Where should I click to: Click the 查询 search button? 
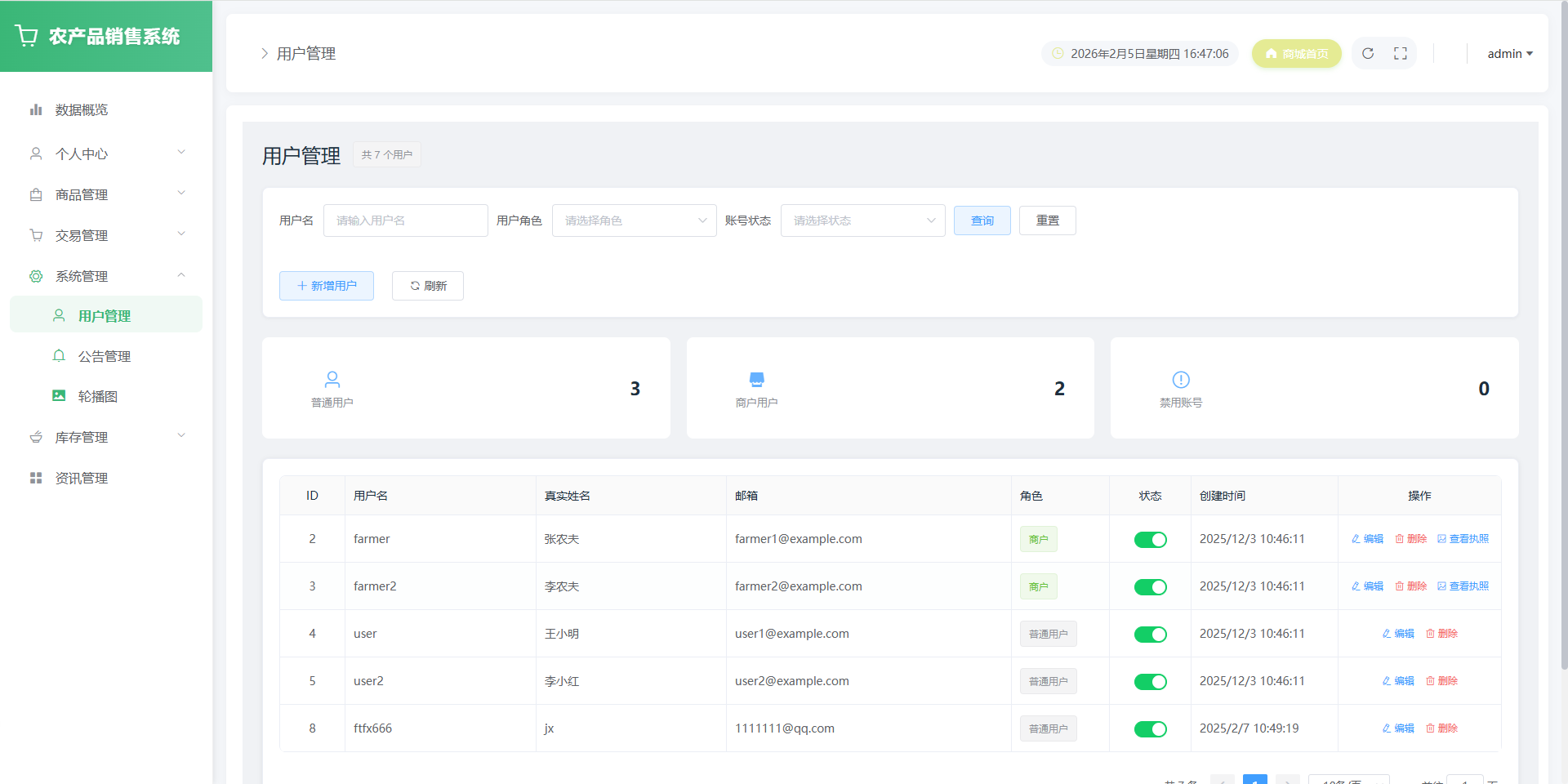(x=982, y=220)
